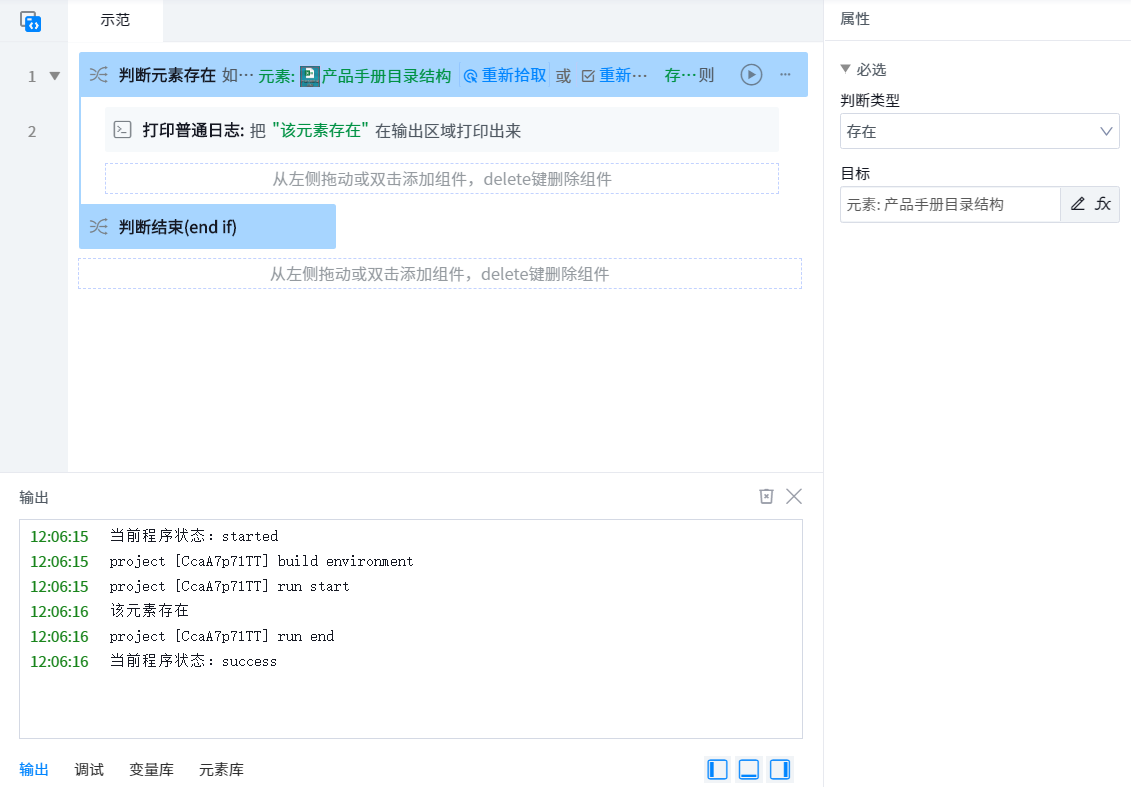Screen dimensions: 1131x787
Task: Switch to the 调试 tab
Action: tap(89, 769)
